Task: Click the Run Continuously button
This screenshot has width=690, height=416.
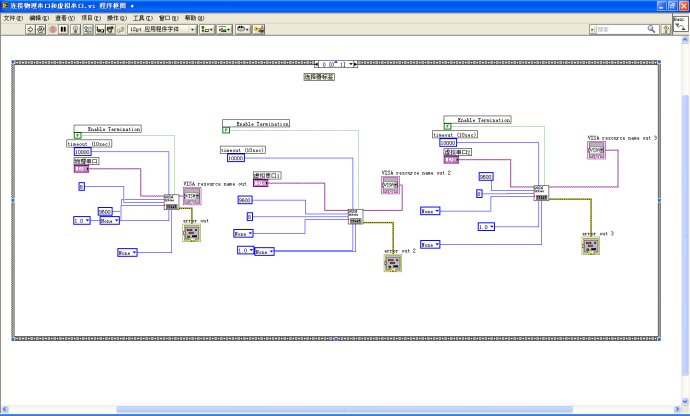Action: (39, 29)
